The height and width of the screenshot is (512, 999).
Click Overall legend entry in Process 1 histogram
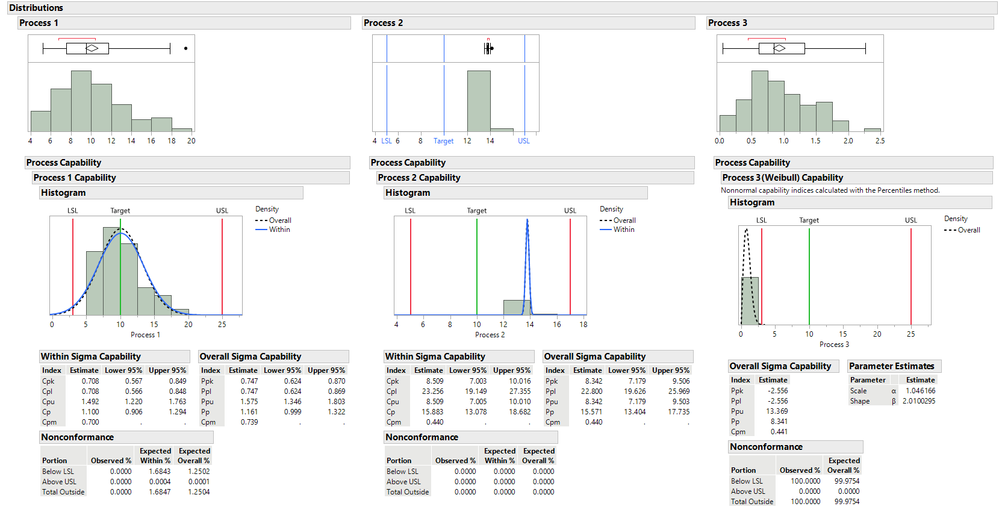[x=273, y=220]
